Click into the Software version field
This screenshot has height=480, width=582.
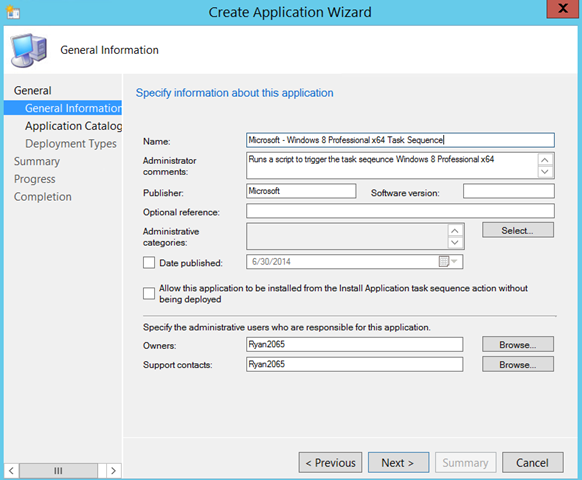509,191
